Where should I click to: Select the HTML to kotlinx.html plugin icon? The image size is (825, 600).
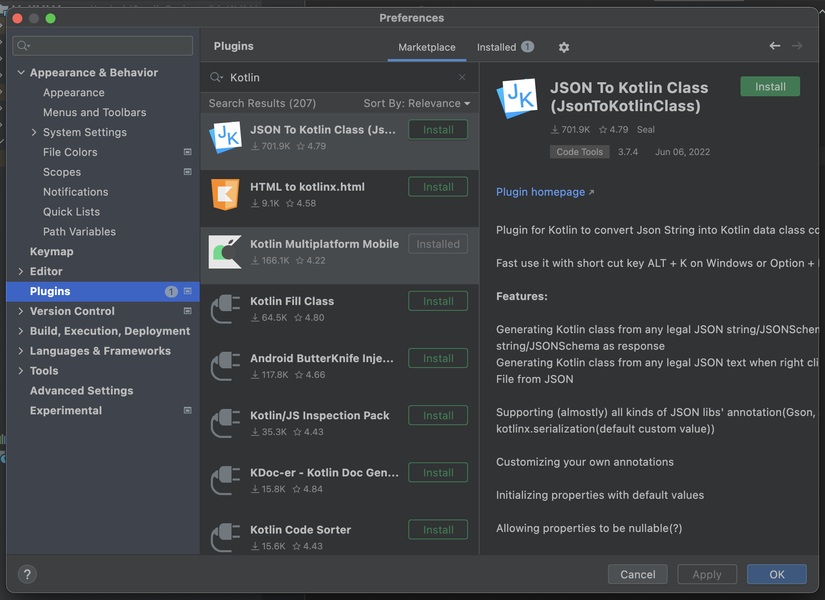pos(225,194)
